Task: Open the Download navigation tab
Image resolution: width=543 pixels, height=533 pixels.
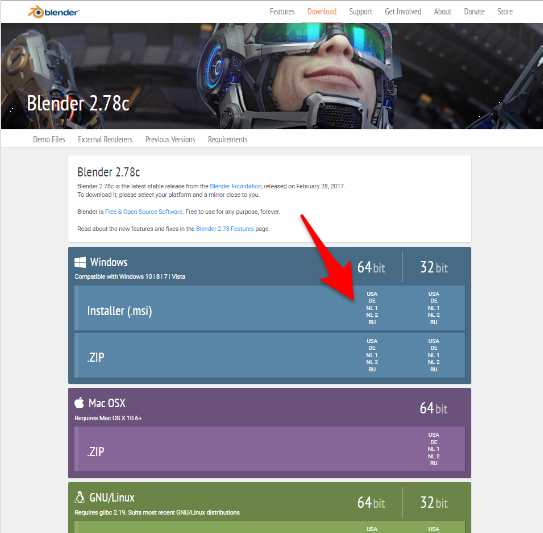Action: tap(322, 12)
